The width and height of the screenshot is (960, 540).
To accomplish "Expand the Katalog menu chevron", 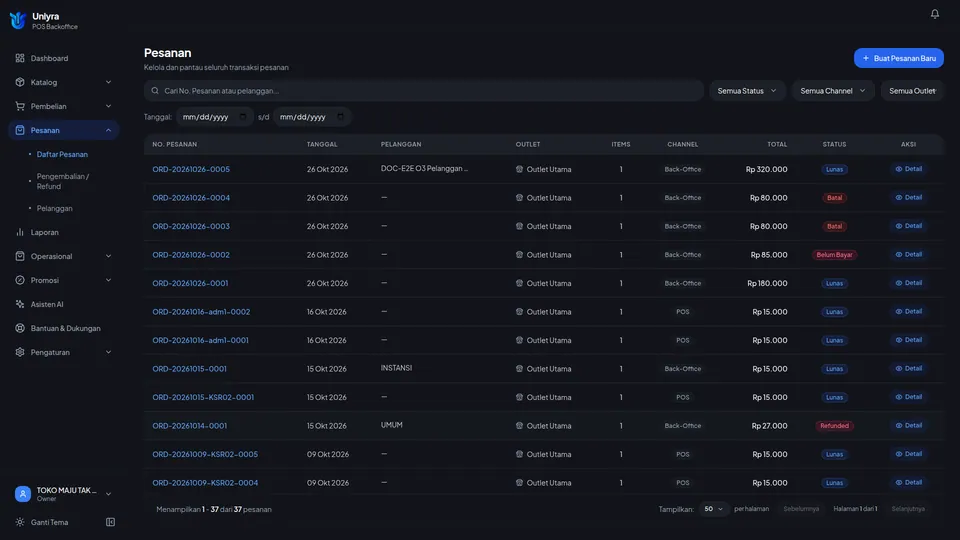I will pyautogui.click(x=108, y=82).
